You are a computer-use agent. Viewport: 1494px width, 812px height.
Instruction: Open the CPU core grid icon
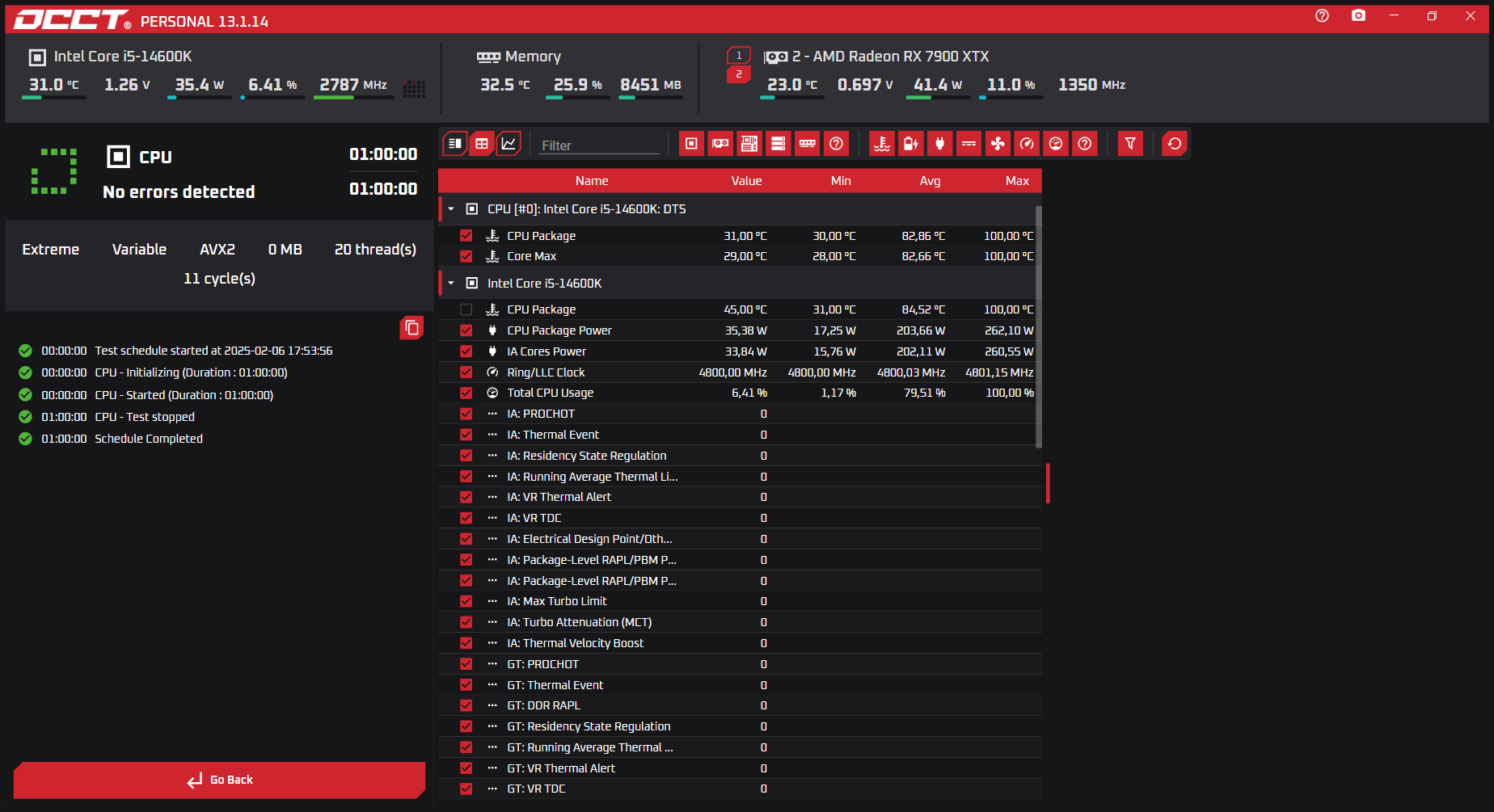point(415,89)
